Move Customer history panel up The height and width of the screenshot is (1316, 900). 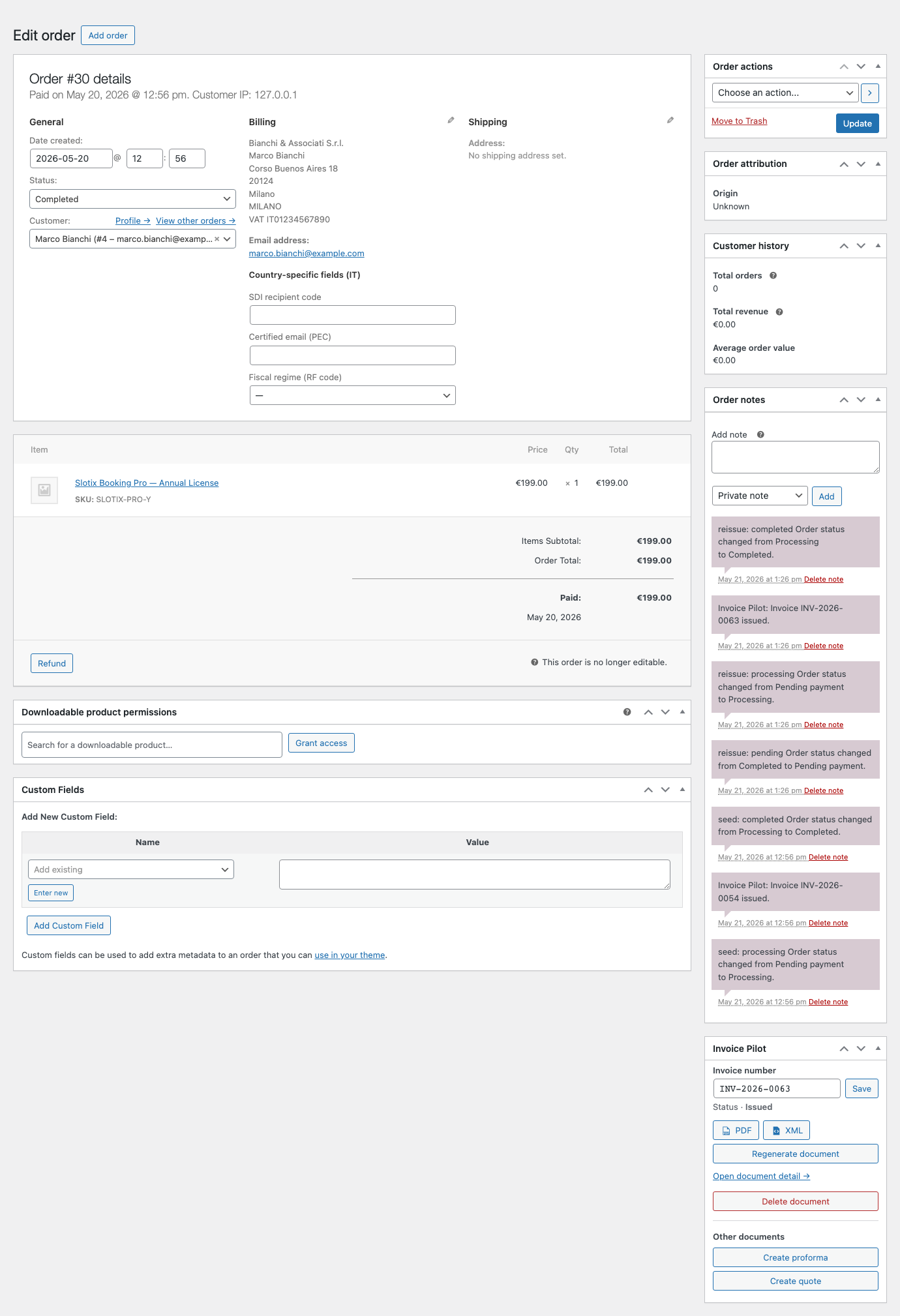click(844, 246)
